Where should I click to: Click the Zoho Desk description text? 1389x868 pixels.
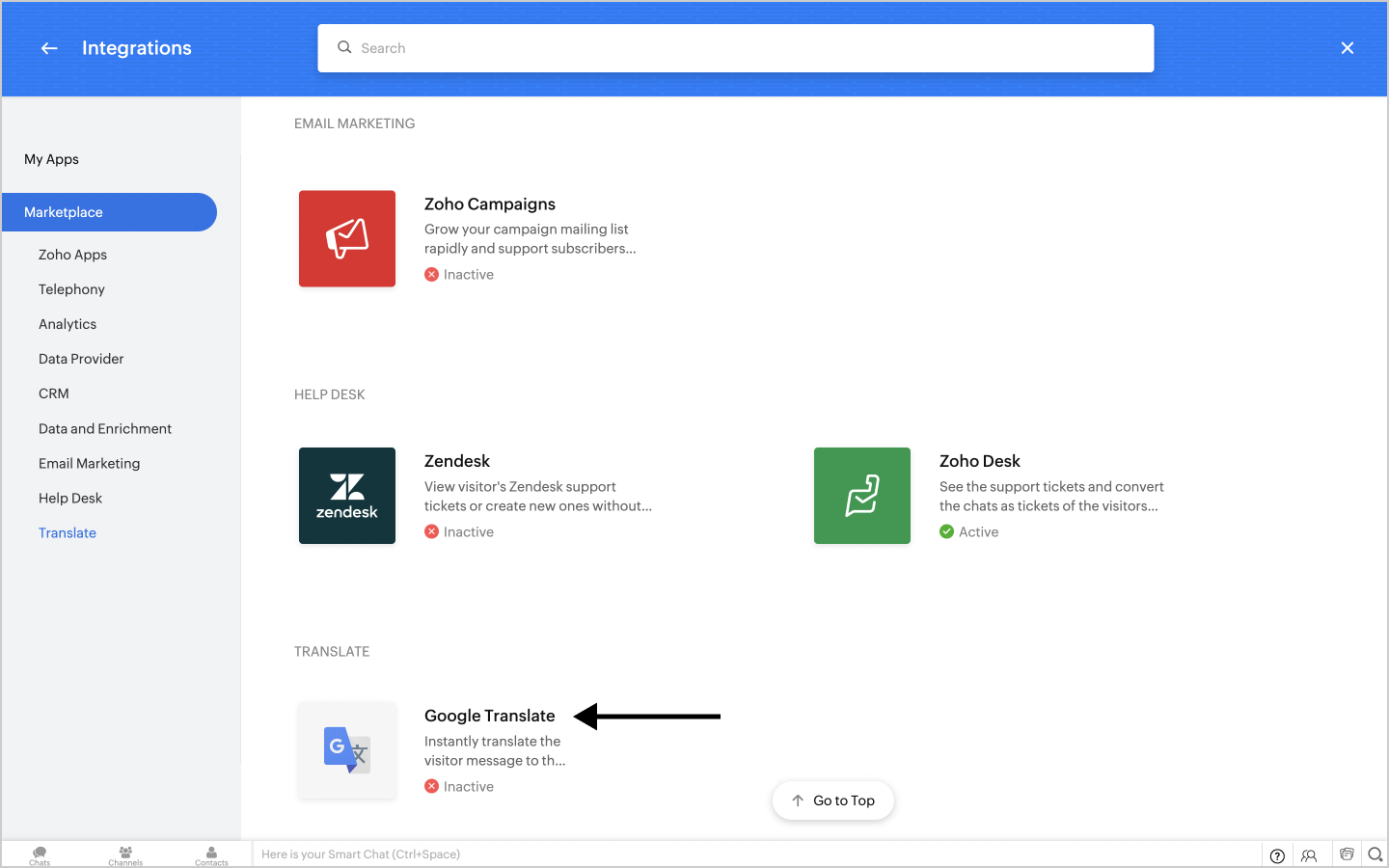point(1051,497)
